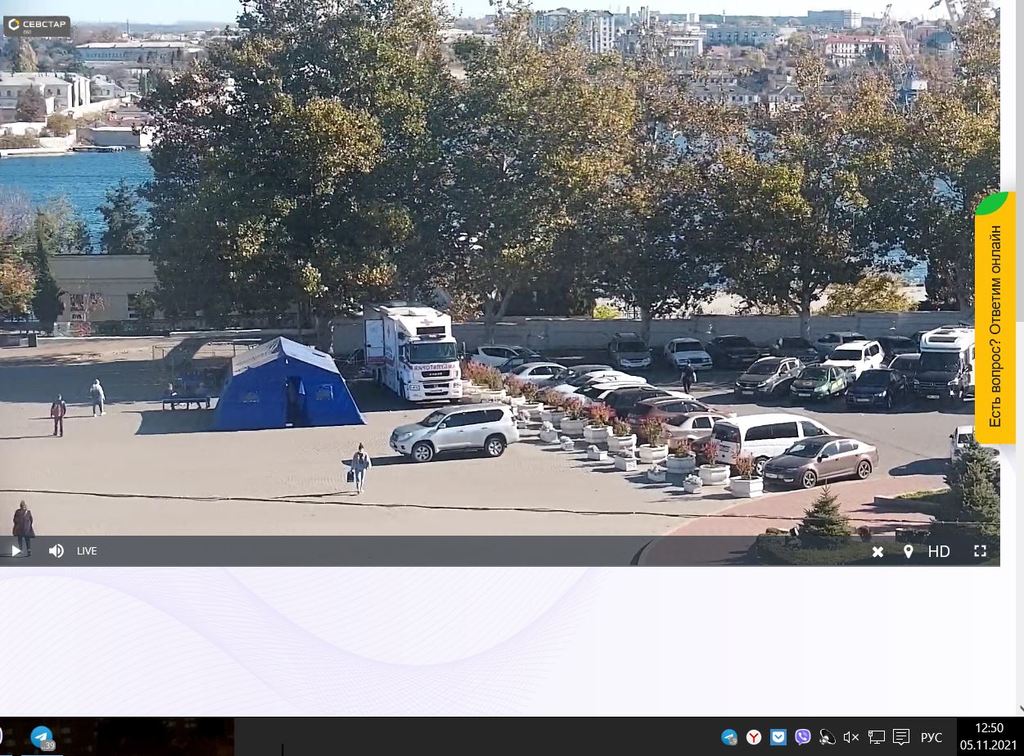Viewport: 1024px width, 756px height.
Task: Toggle HD video quality
Action: (939, 551)
